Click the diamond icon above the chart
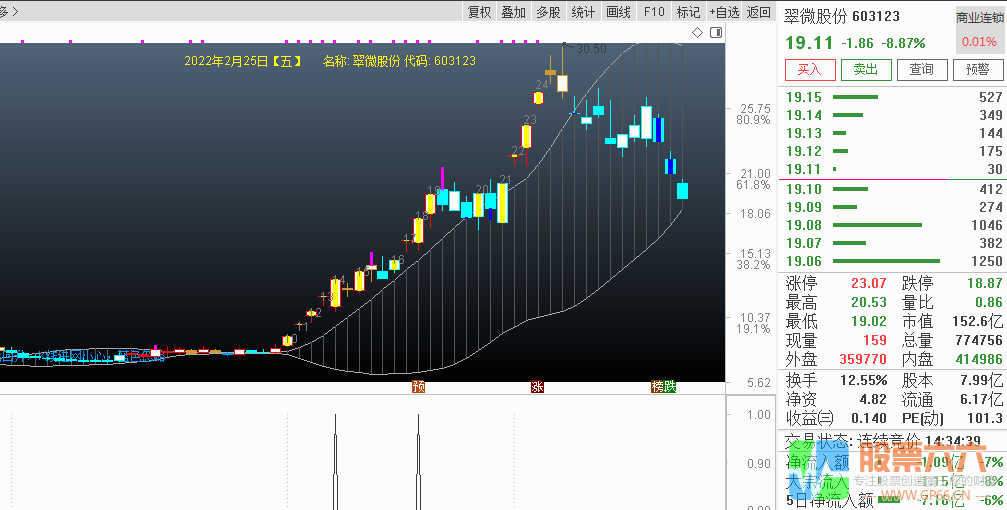 (x=697, y=33)
